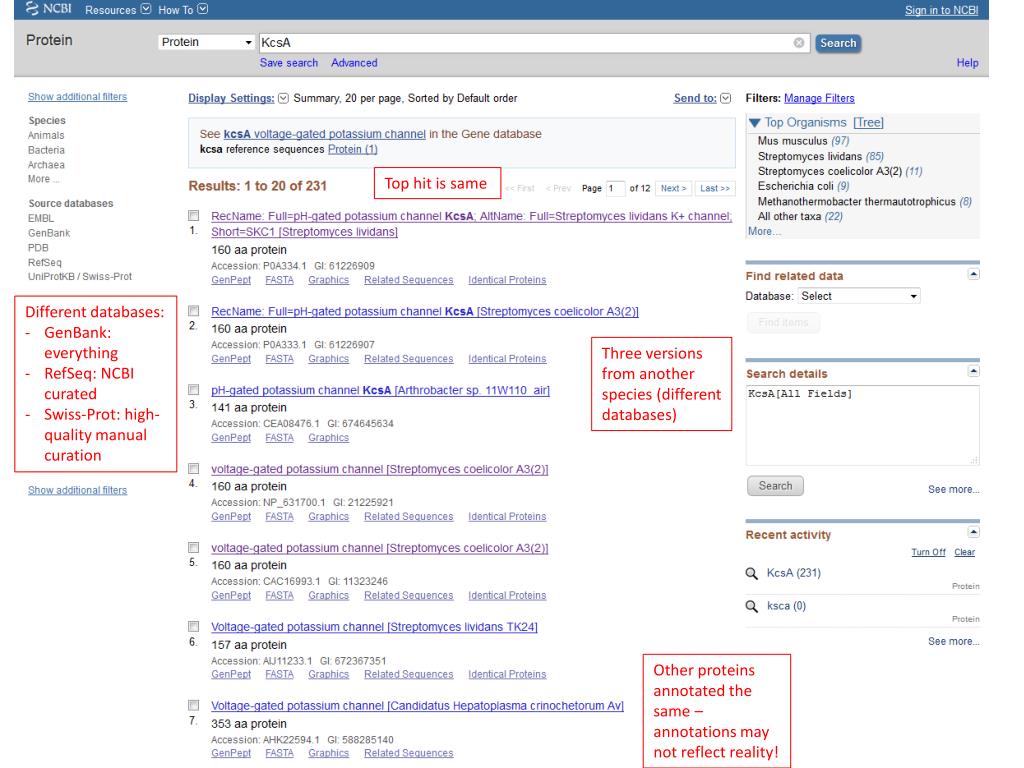The width and height of the screenshot is (1024, 768).
Task: Open Manage Filters link
Action: point(819,99)
